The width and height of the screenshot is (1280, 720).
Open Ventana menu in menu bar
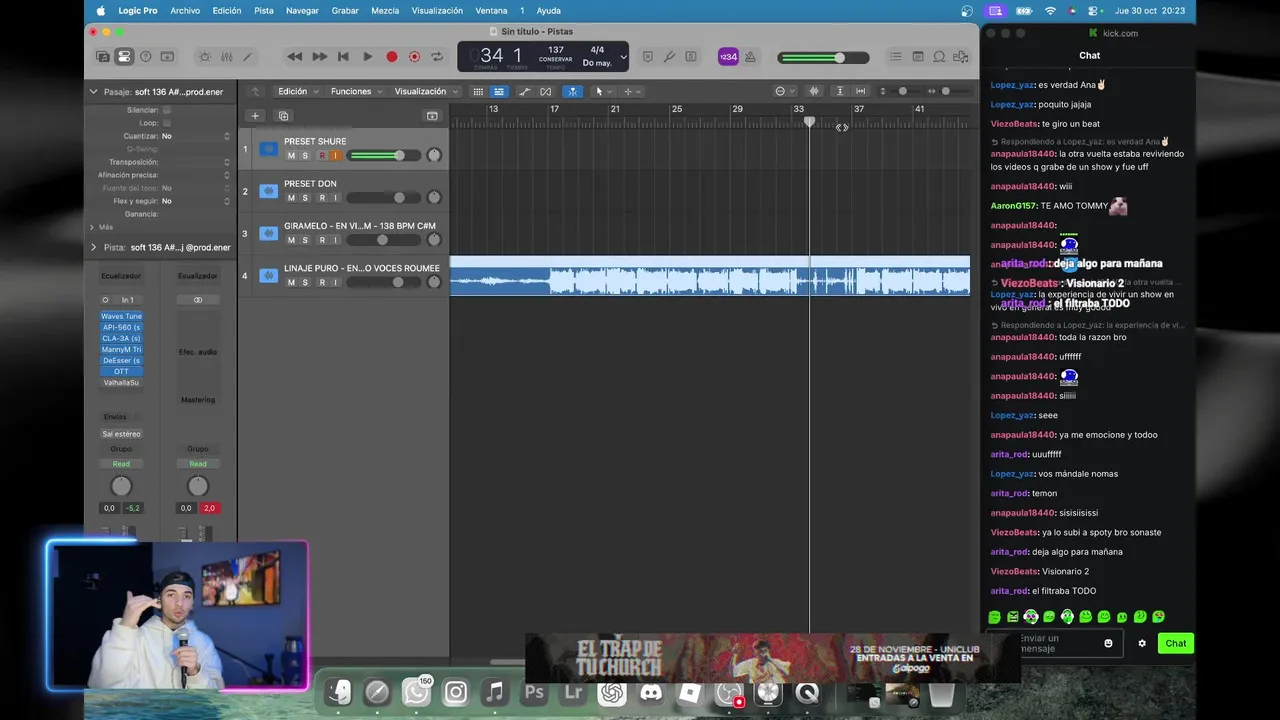coord(491,10)
